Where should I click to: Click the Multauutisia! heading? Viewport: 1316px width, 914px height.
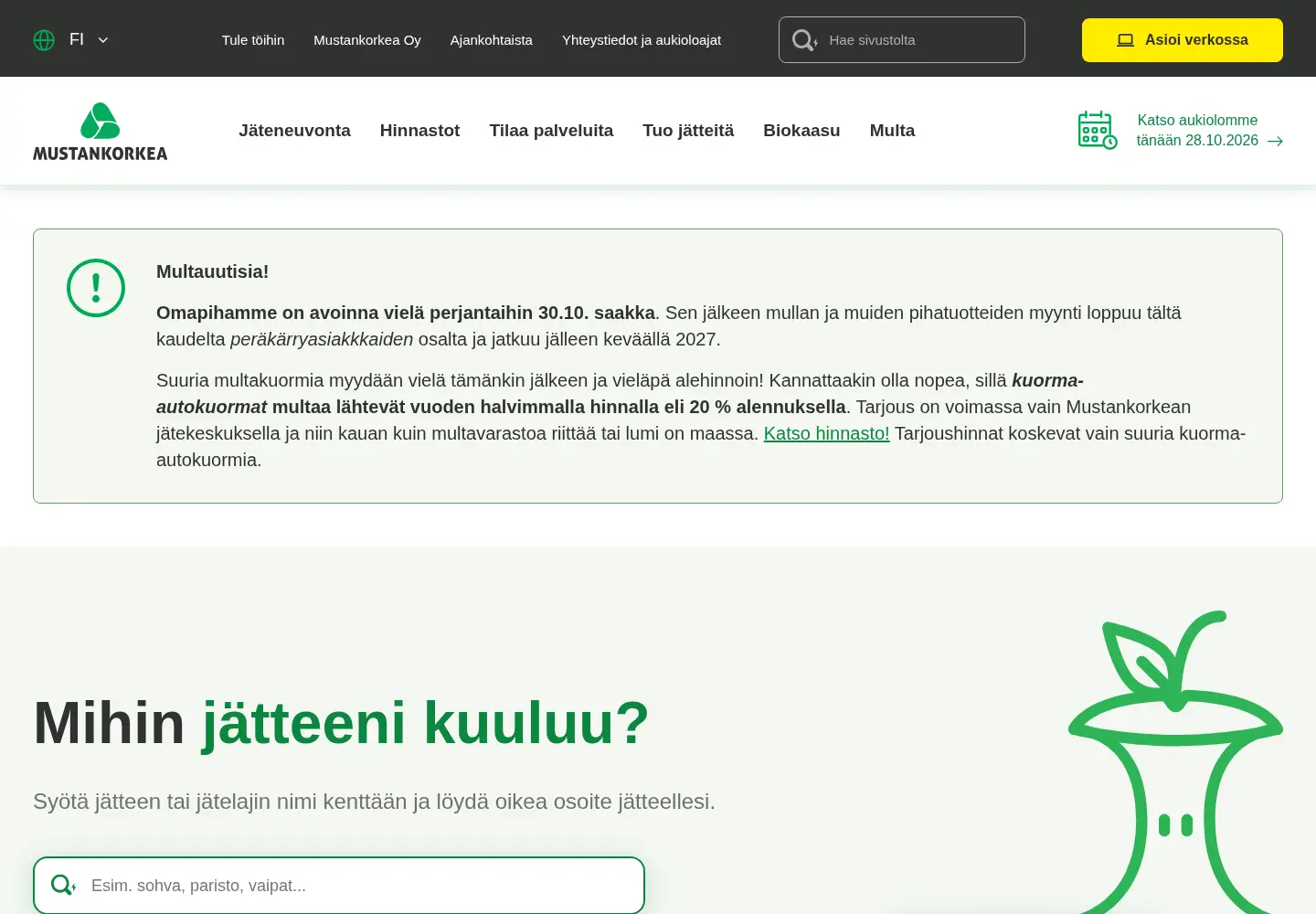[212, 271]
